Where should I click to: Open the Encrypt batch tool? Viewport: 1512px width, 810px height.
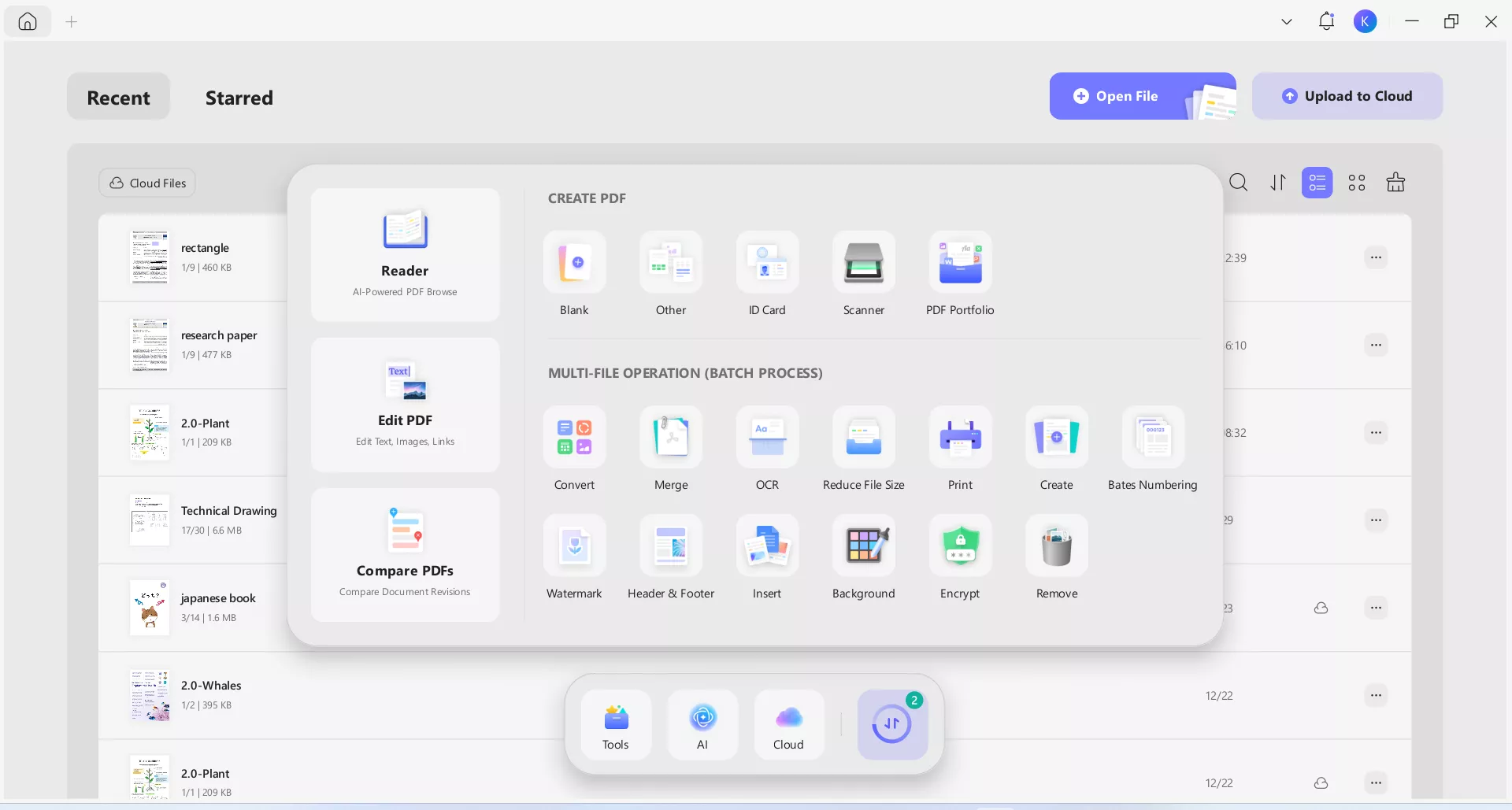click(960, 546)
